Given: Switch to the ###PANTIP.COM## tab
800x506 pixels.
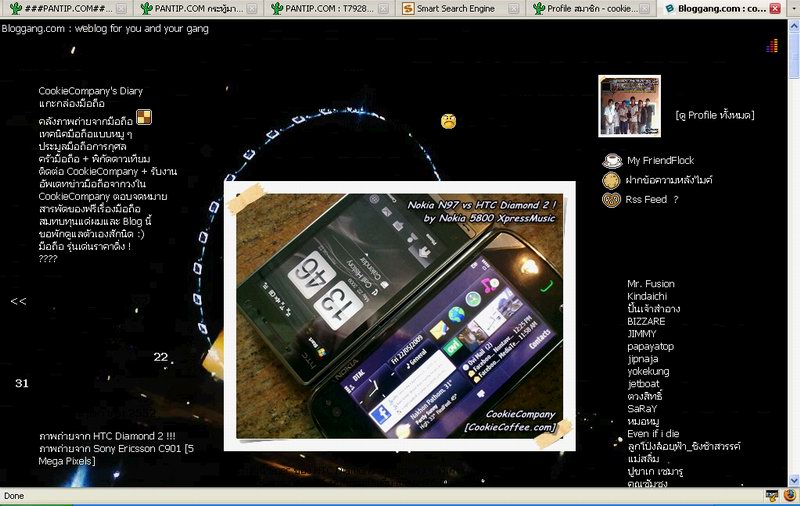Looking at the screenshot, I should [x=66, y=9].
